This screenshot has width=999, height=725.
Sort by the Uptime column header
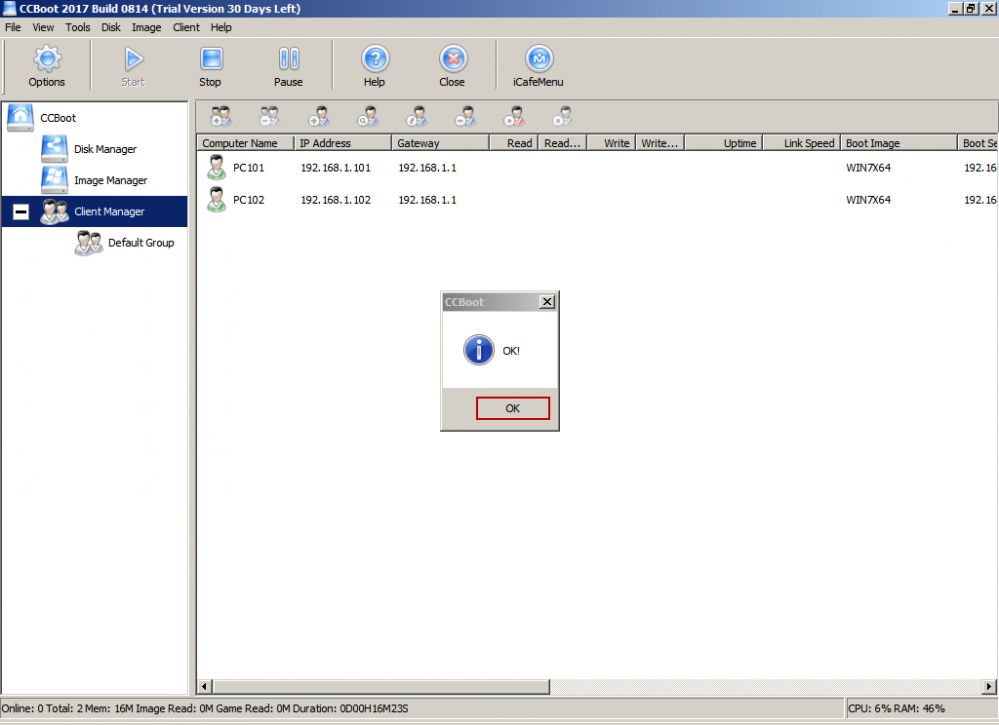724,143
